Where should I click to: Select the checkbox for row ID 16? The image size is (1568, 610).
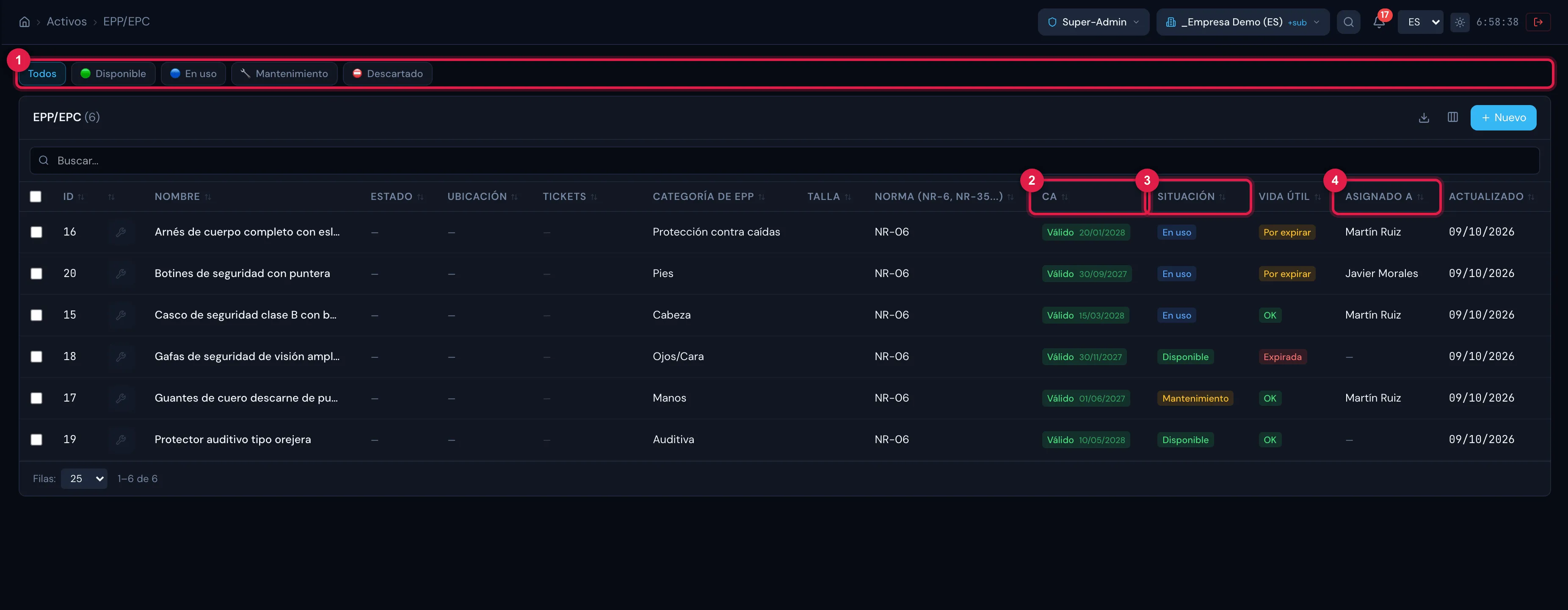[x=36, y=232]
